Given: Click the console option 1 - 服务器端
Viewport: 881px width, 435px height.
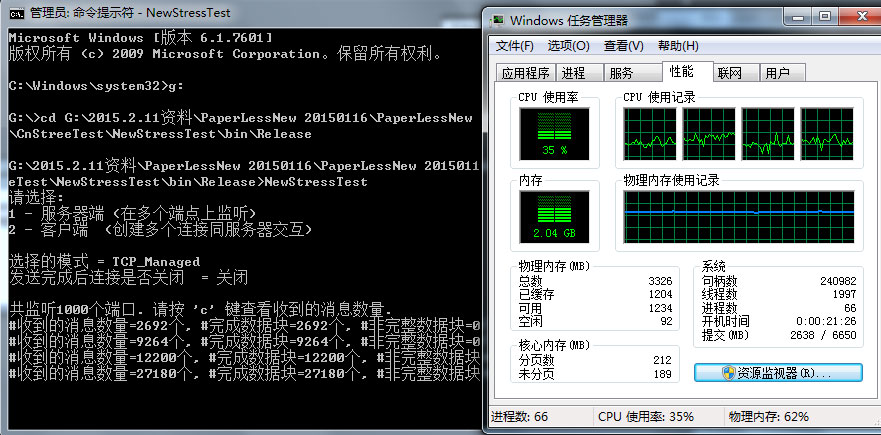Looking at the screenshot, I should tap(133, 214).
